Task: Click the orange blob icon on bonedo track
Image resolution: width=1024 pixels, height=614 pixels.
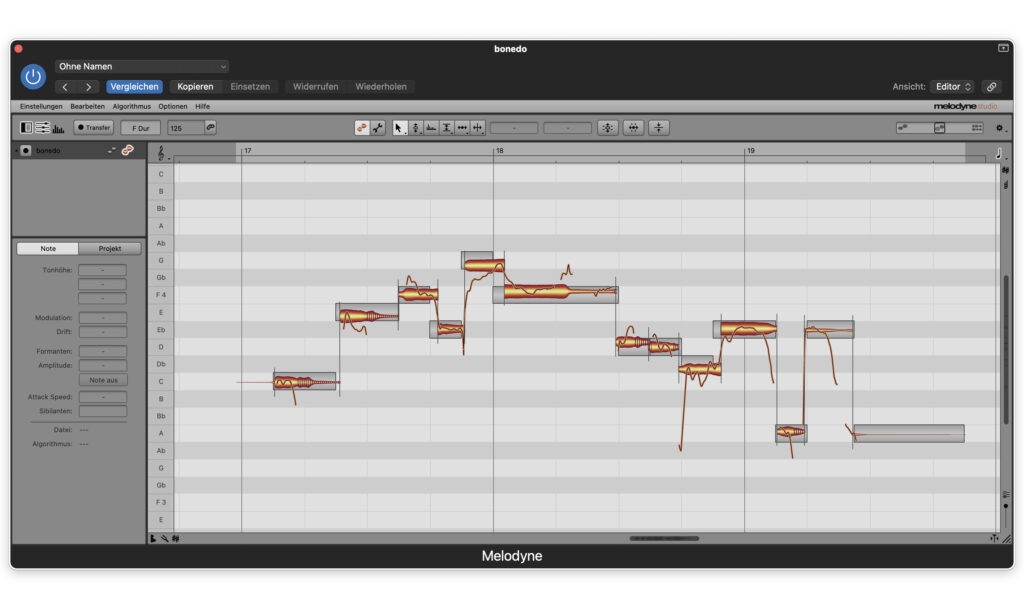Action: (127, 150)
